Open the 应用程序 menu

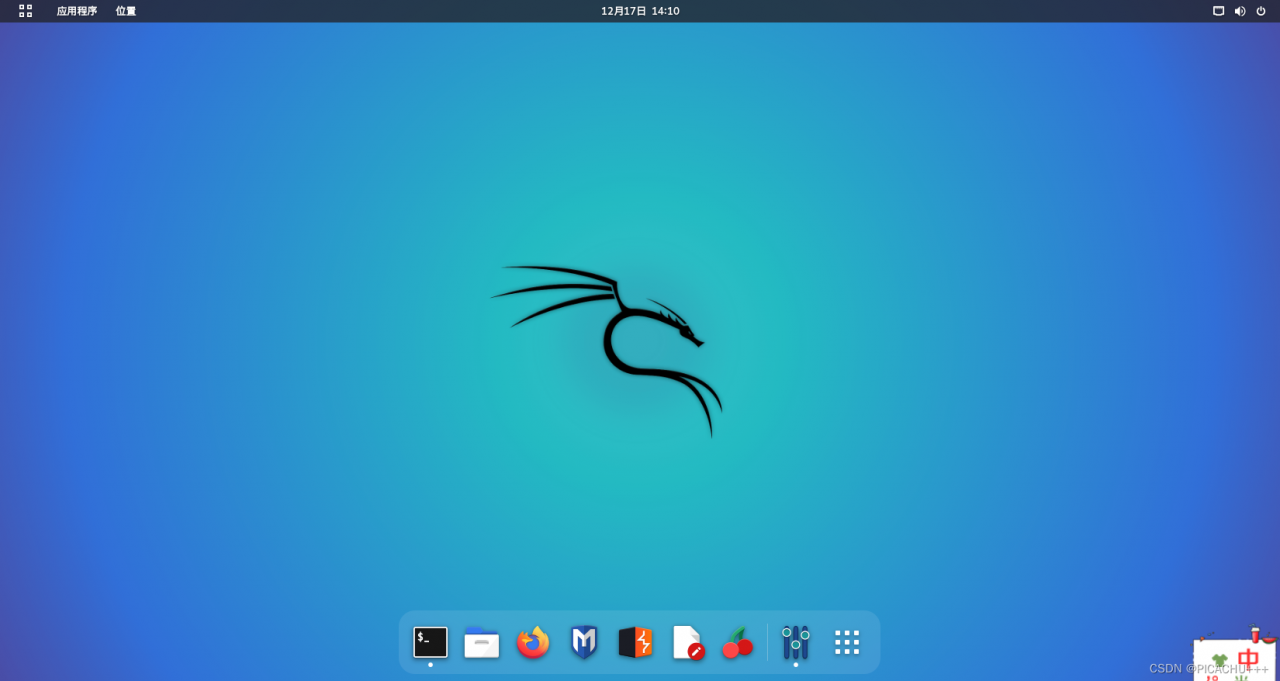click(x=75, y=11)
